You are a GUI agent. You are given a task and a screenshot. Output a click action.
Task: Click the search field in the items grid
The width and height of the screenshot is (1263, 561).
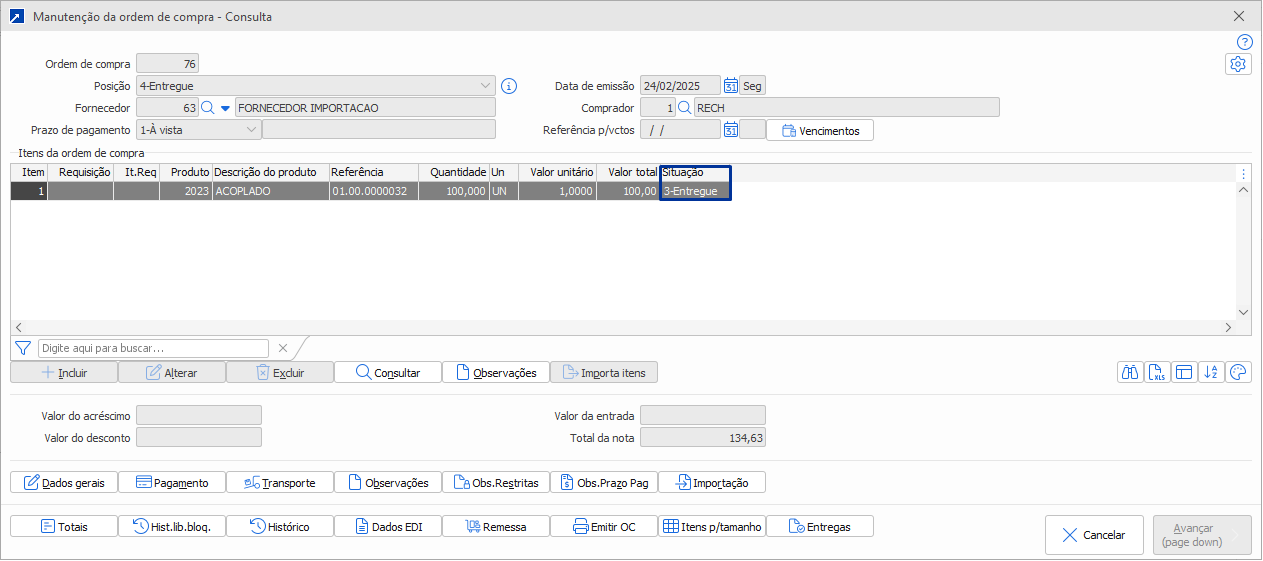tap(153, 348)
